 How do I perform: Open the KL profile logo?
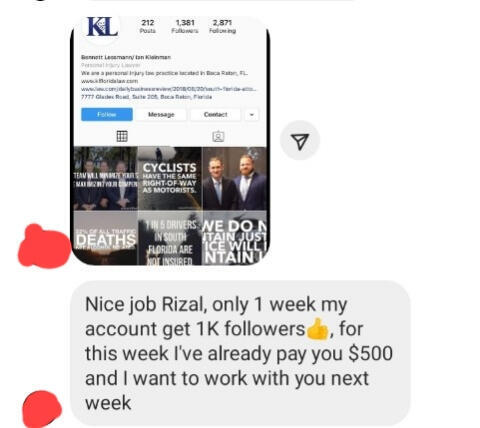coord(103,27)
